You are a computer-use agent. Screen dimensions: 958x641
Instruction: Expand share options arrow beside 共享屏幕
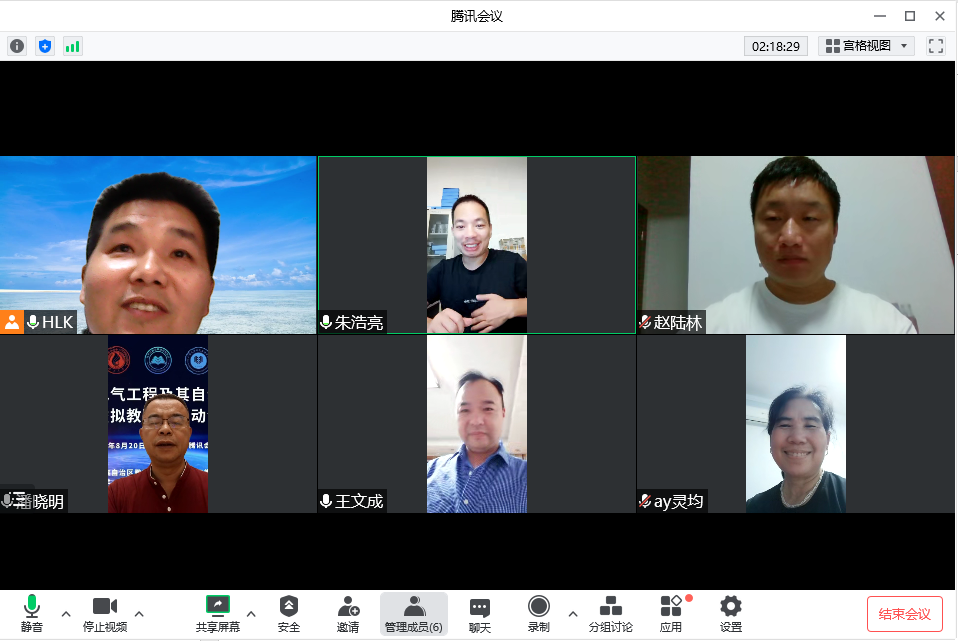(x=251, y=613)
